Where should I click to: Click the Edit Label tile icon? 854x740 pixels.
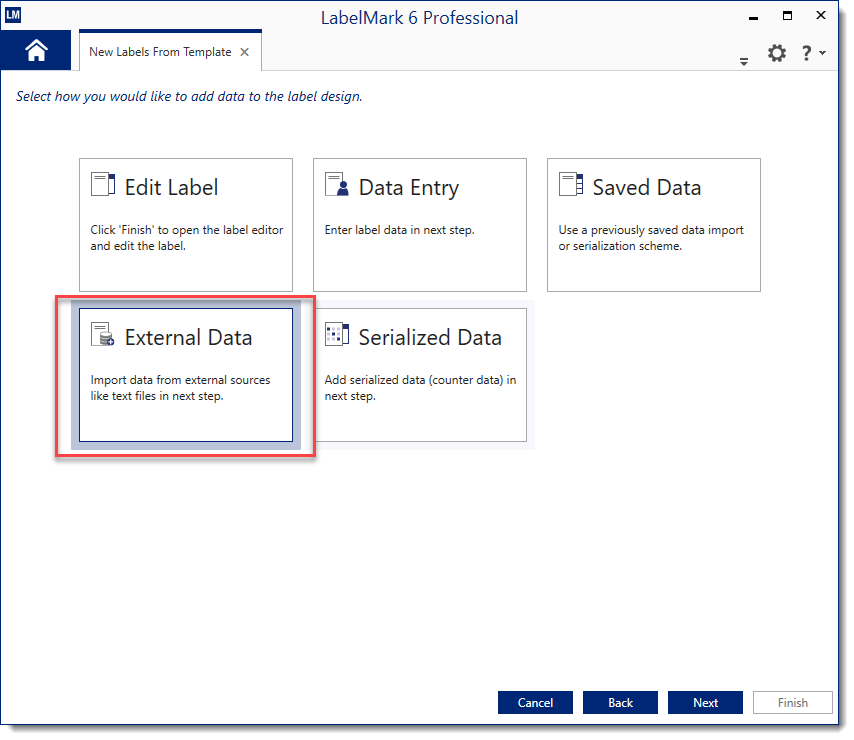tap(103, 185)
